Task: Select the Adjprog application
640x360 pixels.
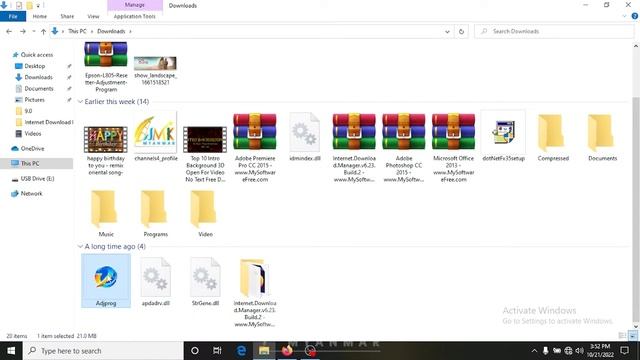Action: (106, 281)
